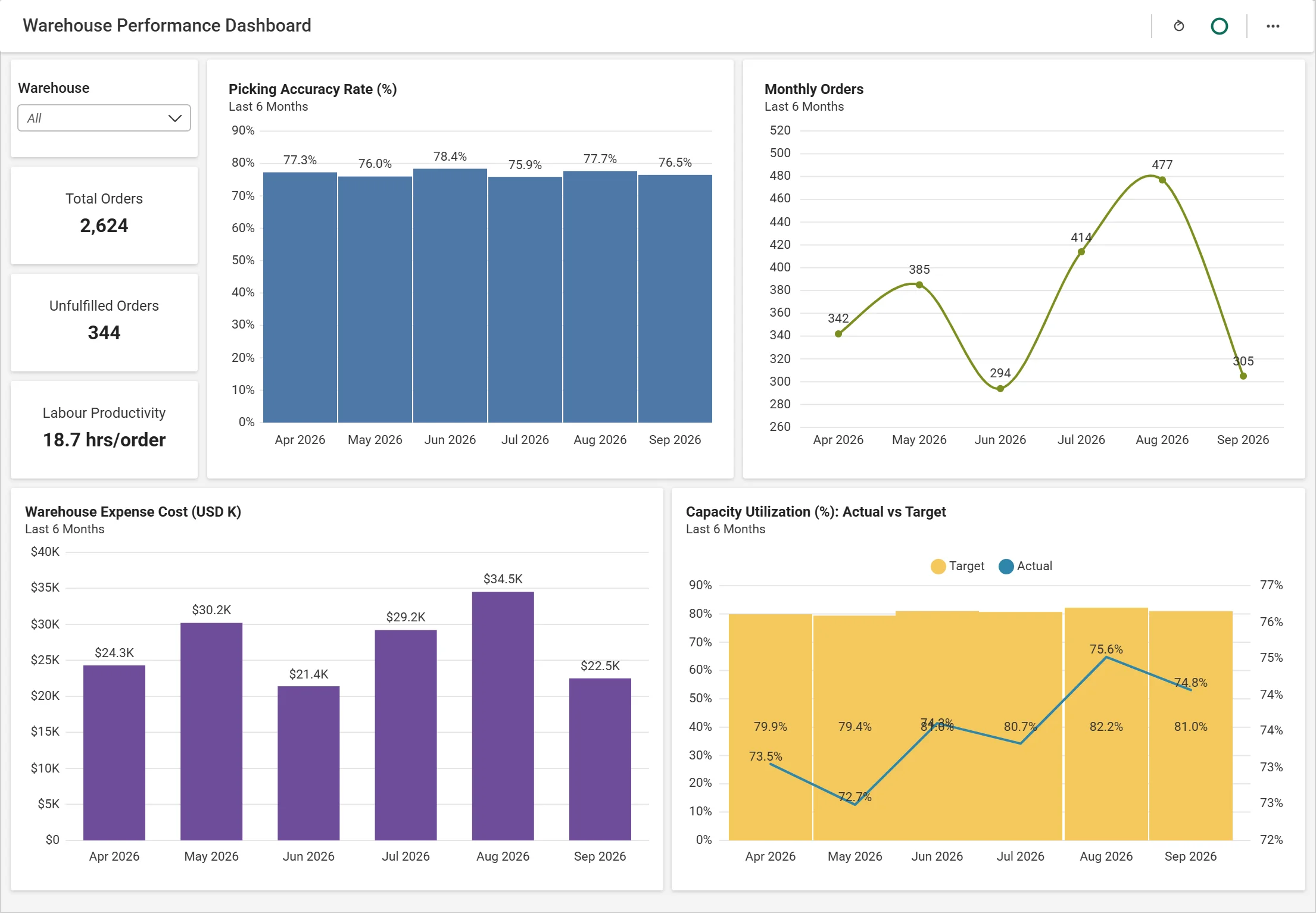Click the Jun 2026 expense bar $21.4K
This screenshot has width=1316, height=913.
pyautogui.click(x=308, y=764)
